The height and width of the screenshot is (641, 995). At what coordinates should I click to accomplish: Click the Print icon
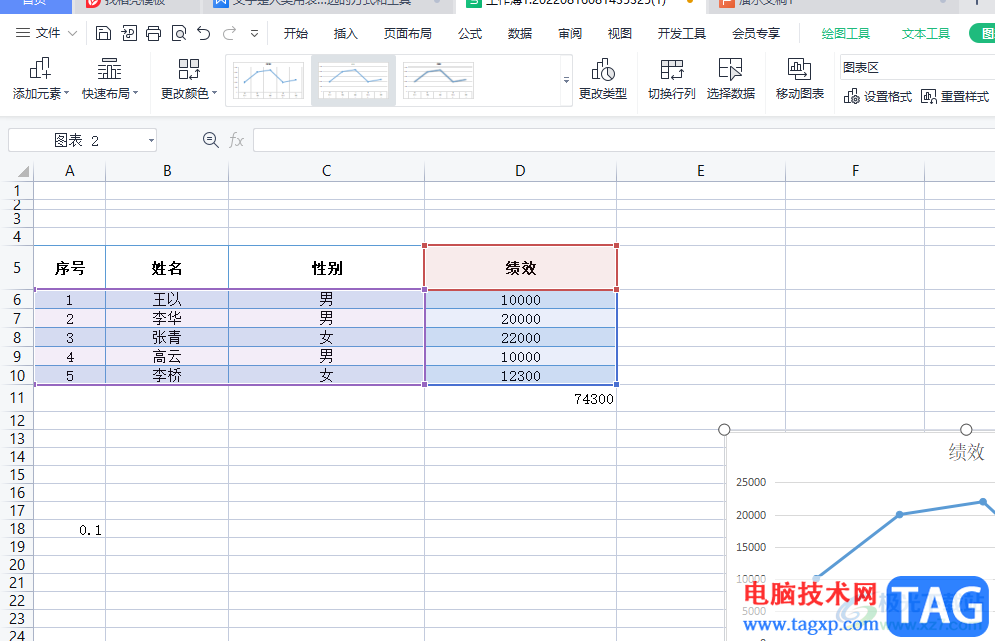click(x=154, y=33)
